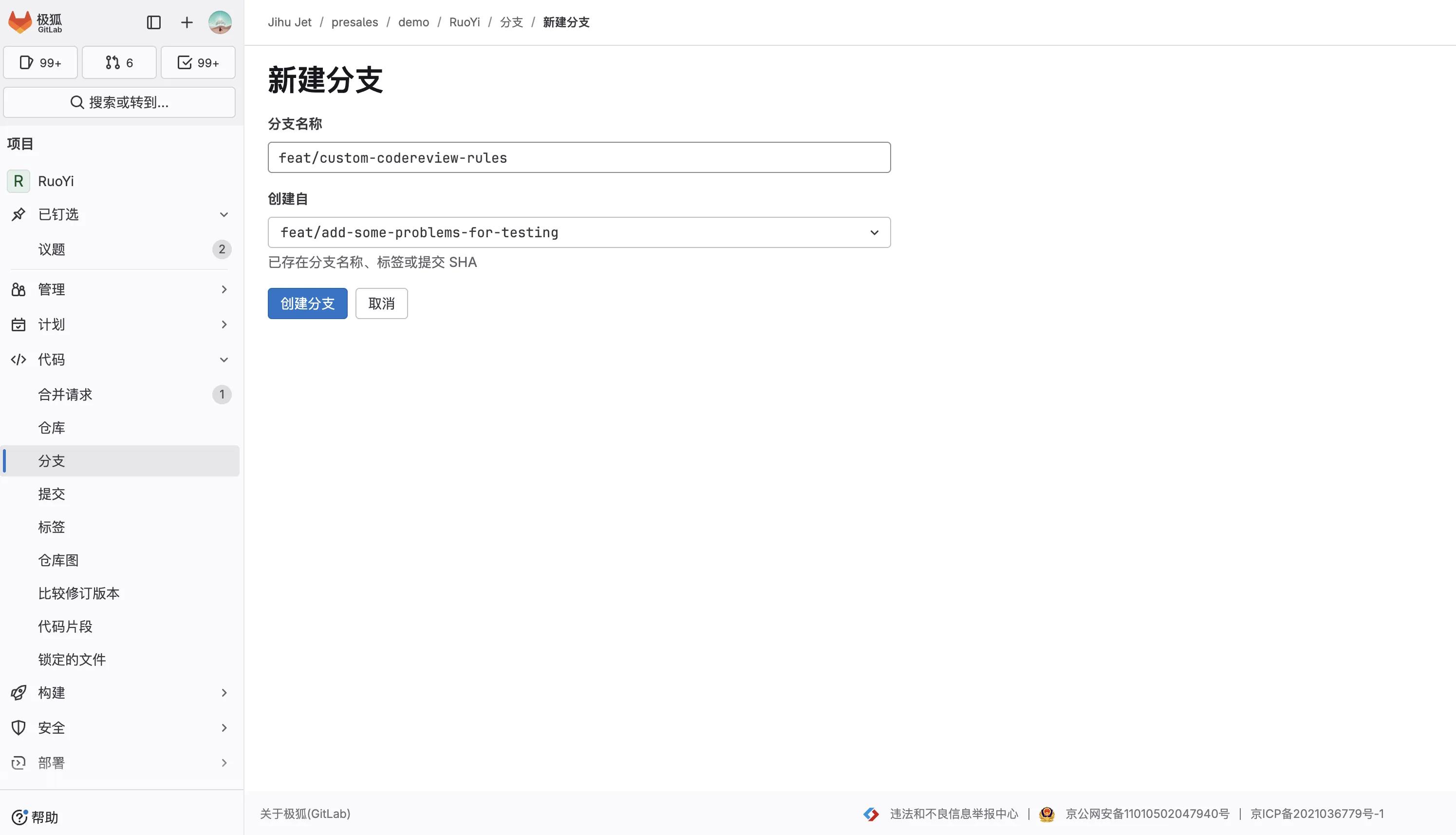Open merge requests counter showing 6
This screenshot has height=835, width=1456.
[119, 62]
